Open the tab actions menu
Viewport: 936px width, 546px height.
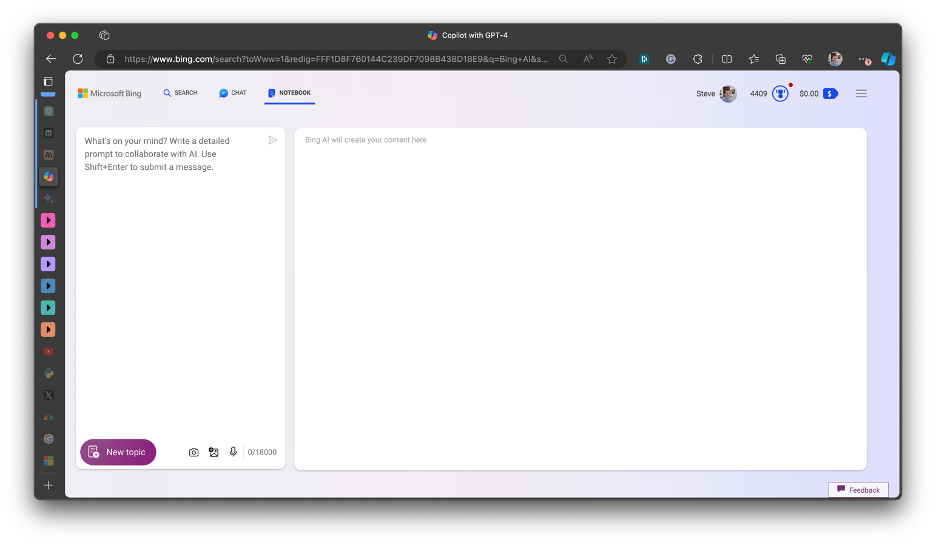(48, 81)
